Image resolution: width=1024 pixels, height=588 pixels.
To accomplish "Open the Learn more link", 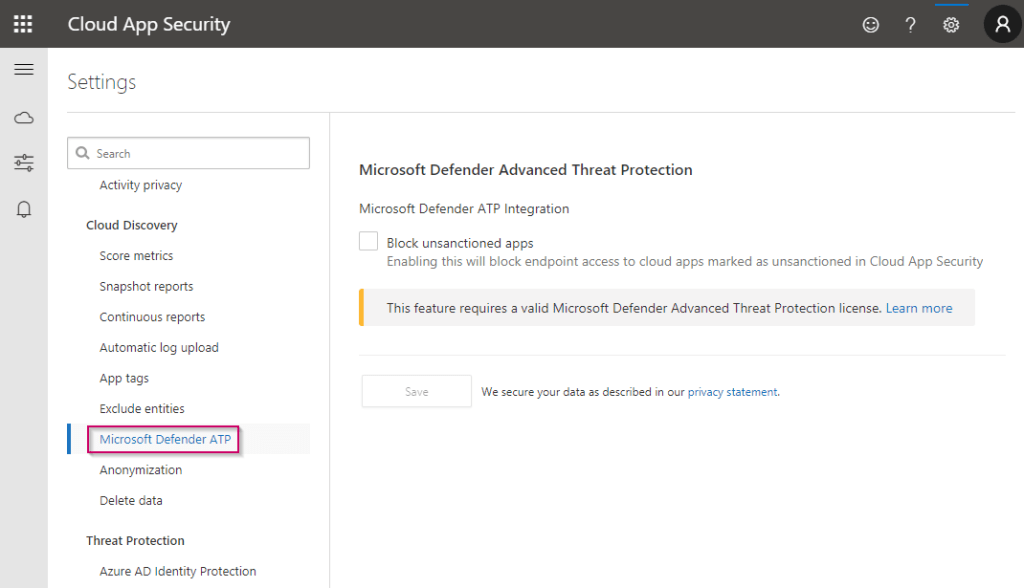I will click(x=918, y=308).
